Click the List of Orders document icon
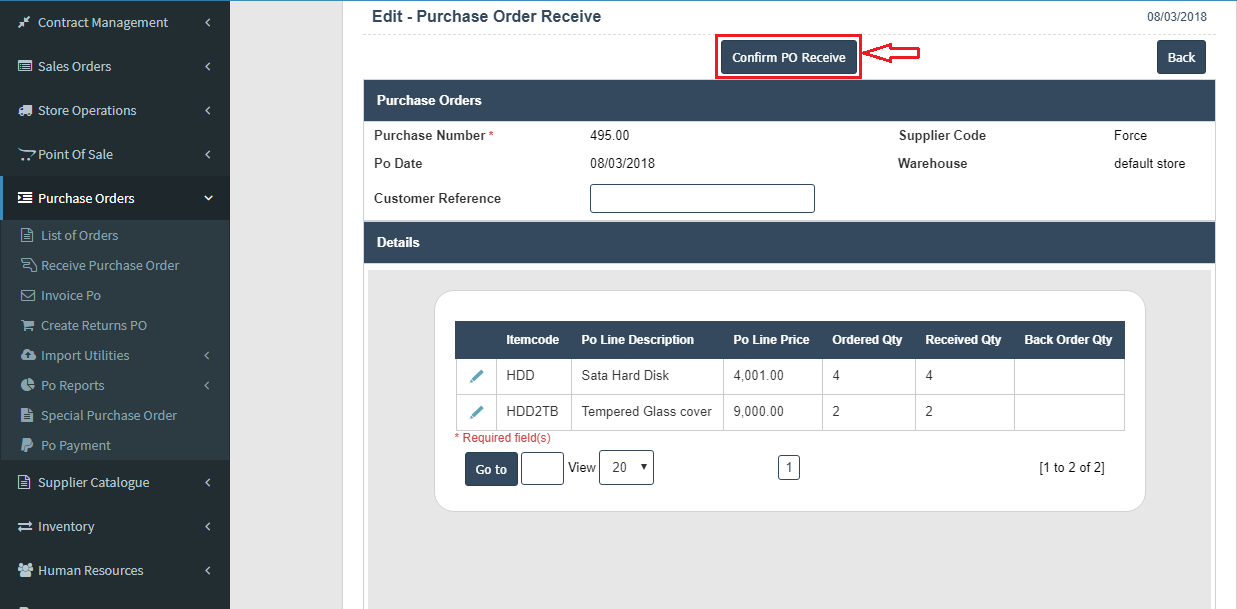This screenshot has height=609, width=1237. coord(28,236)
